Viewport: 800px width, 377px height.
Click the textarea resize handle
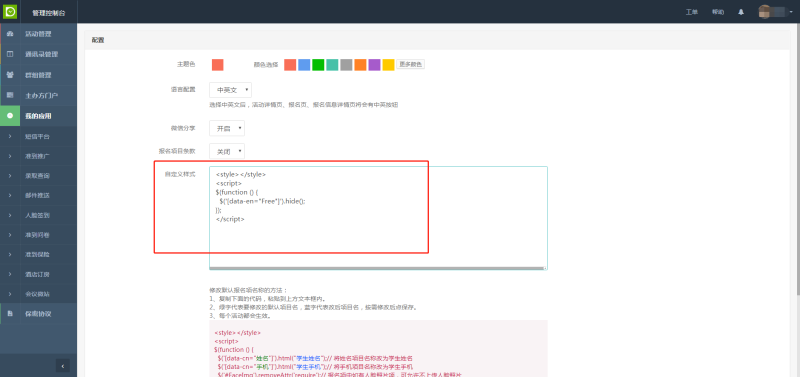[545, 267]
